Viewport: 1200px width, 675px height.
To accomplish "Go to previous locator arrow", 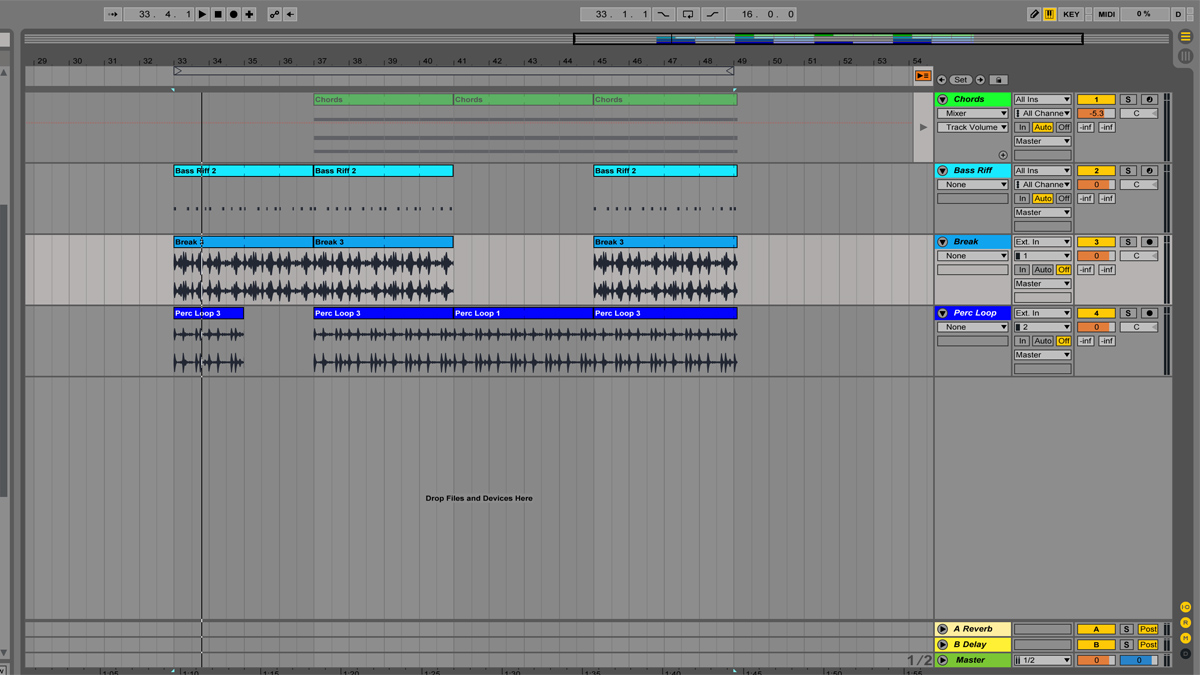I will pyautogui.click(x=942, y=80).
